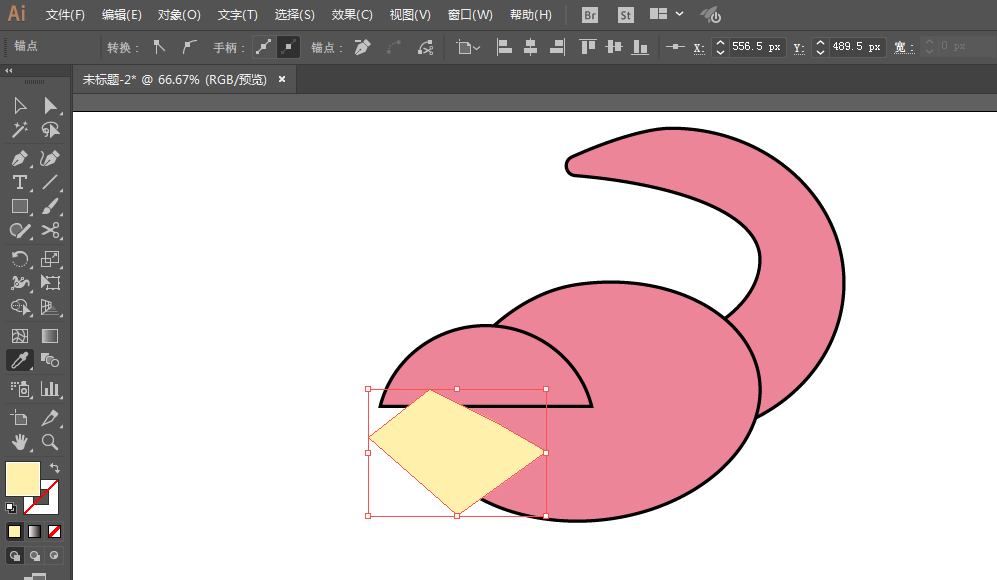Viewport: 997px width, 580px height.
Task: Open the 窗口(W) menu
Action: [470, 15]
